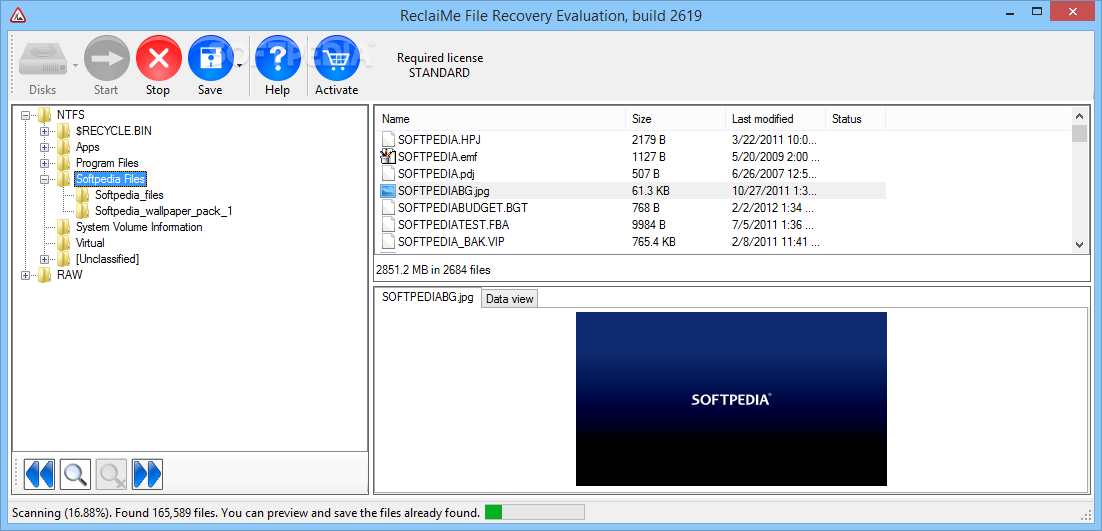Image resolution: width=1102 pixels, height=531 pixels.
Task: Click the next search result arrows icon
Action: [x=147, y=474]
